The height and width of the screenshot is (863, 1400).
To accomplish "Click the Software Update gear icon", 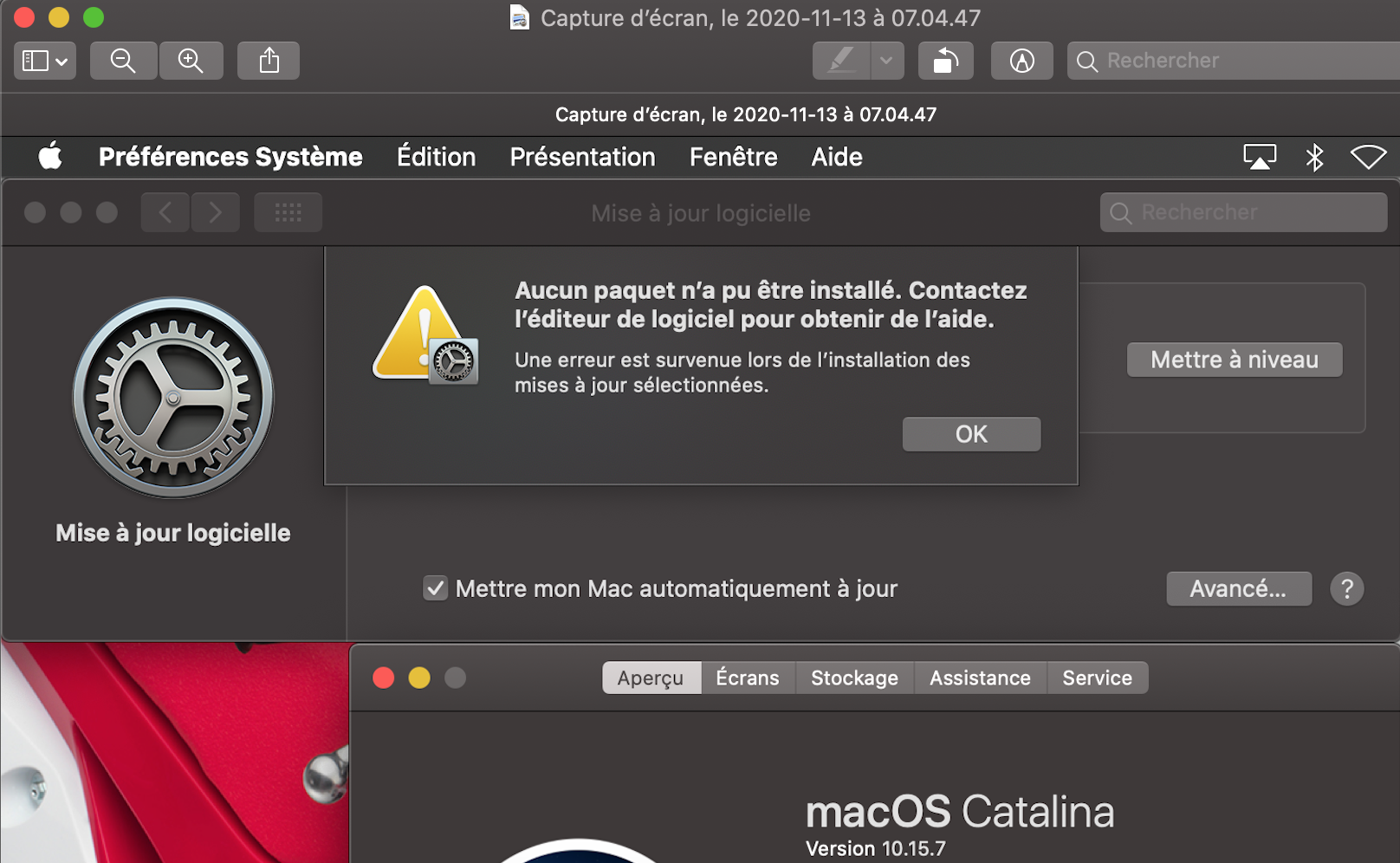I will pos(173,398).
